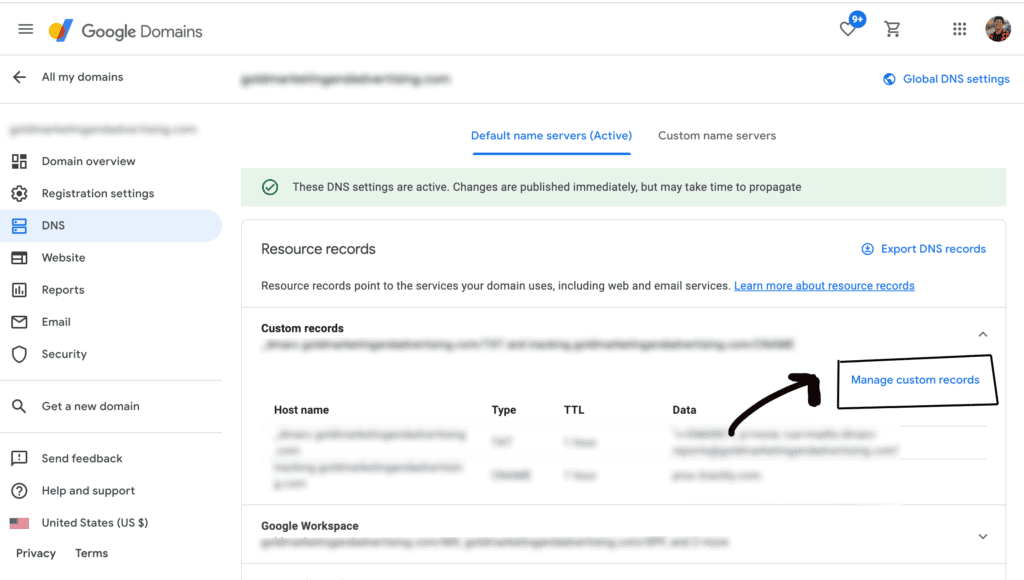
Task: Open the account profile avatar
Action: [998, 29]
